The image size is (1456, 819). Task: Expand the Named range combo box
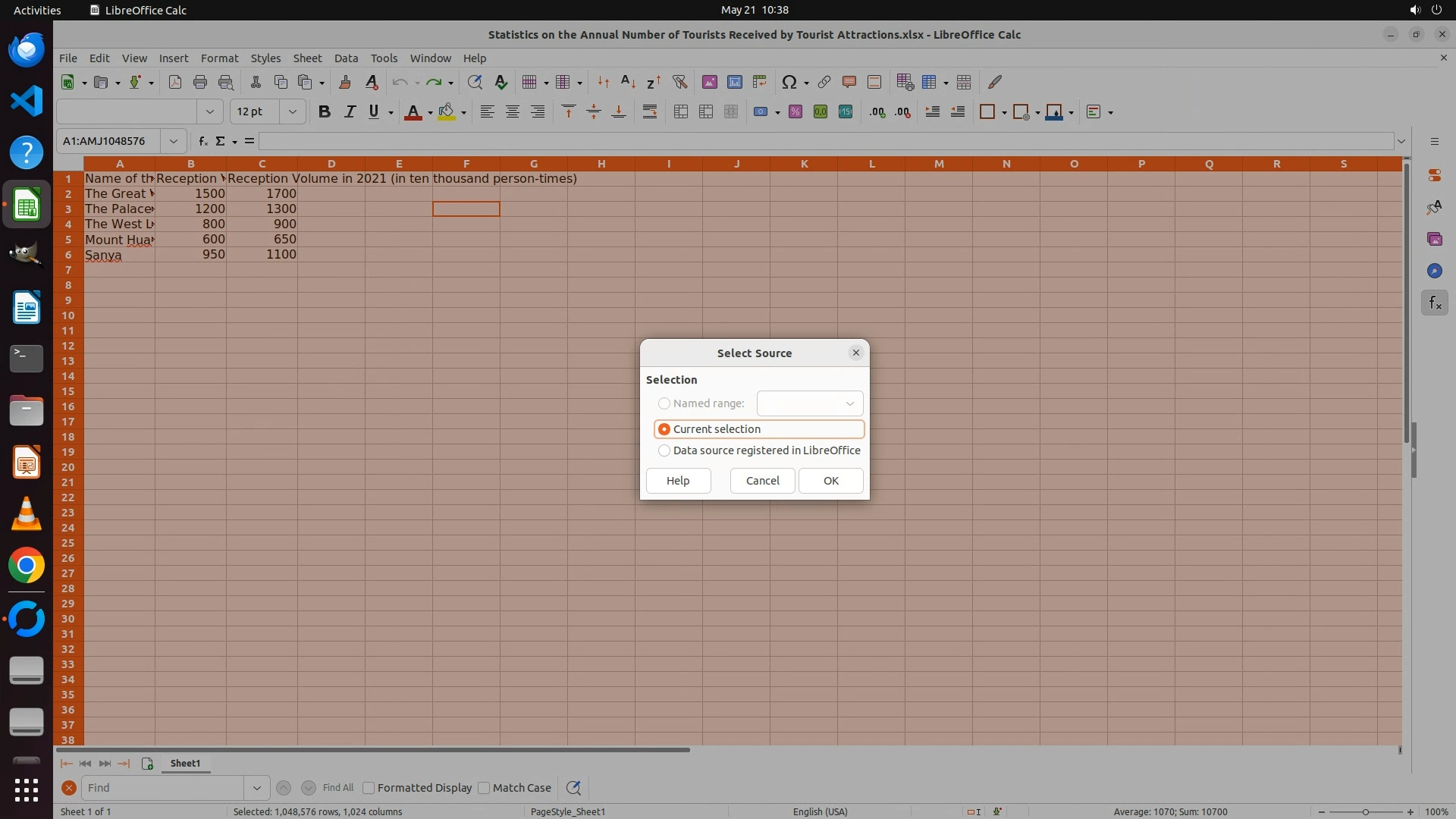(x=849, y=403)
